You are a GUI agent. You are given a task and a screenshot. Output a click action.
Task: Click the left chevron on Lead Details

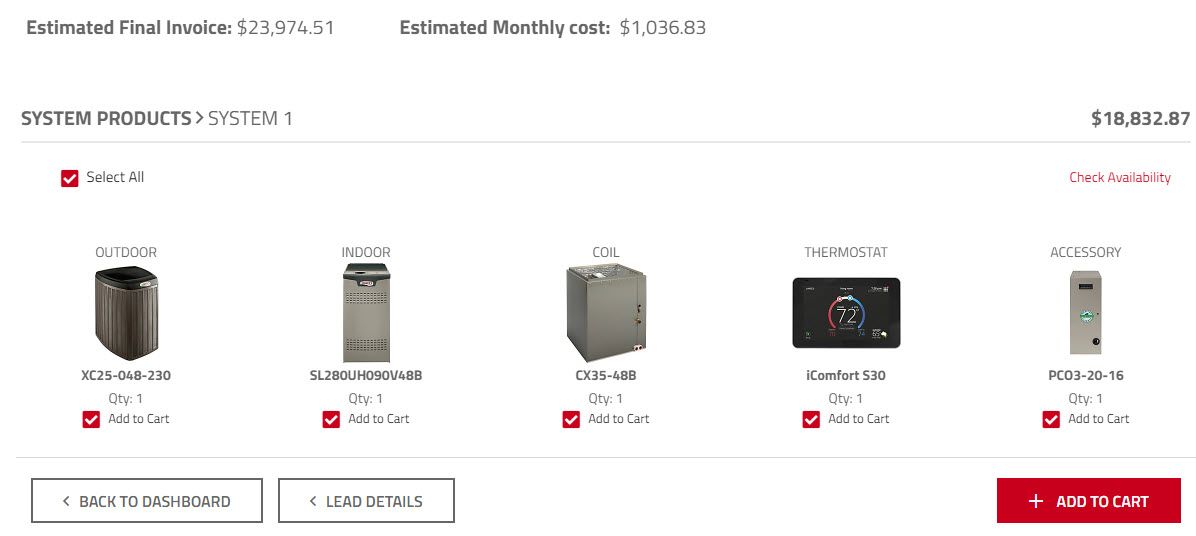(313, 501)
